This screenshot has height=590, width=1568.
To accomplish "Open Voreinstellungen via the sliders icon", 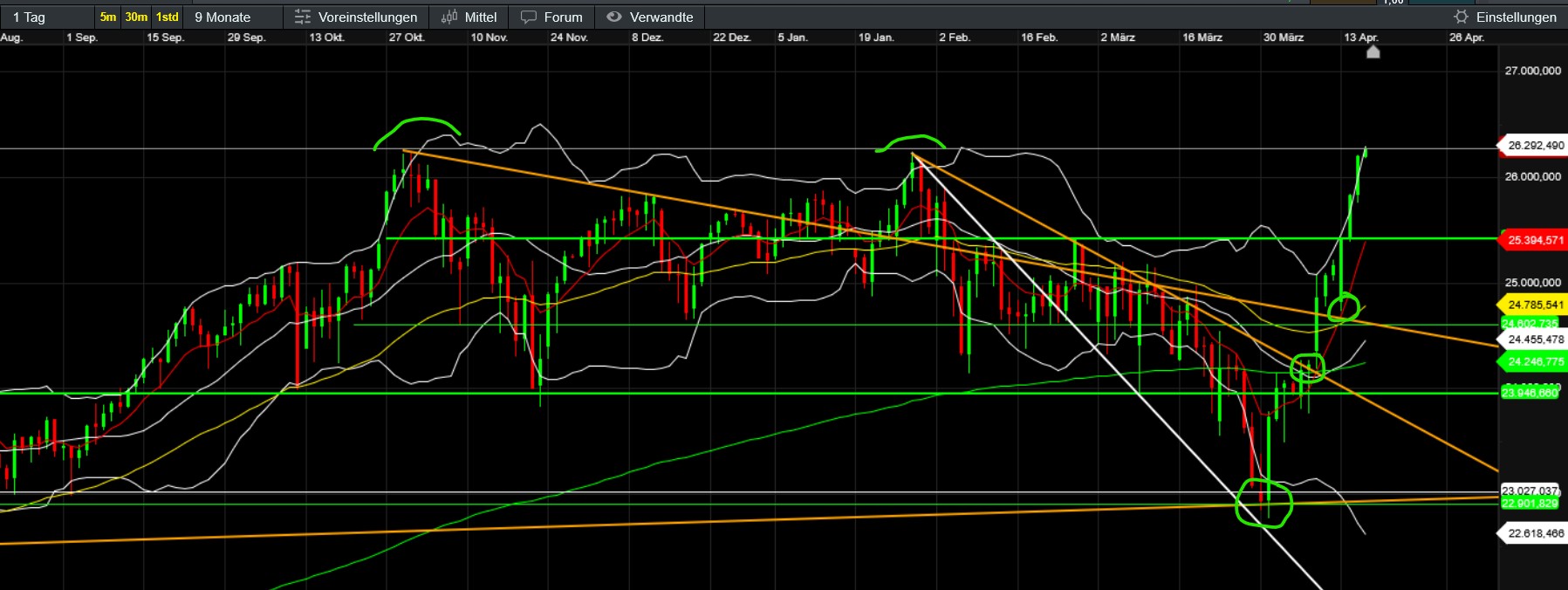I will coord(303,17).
